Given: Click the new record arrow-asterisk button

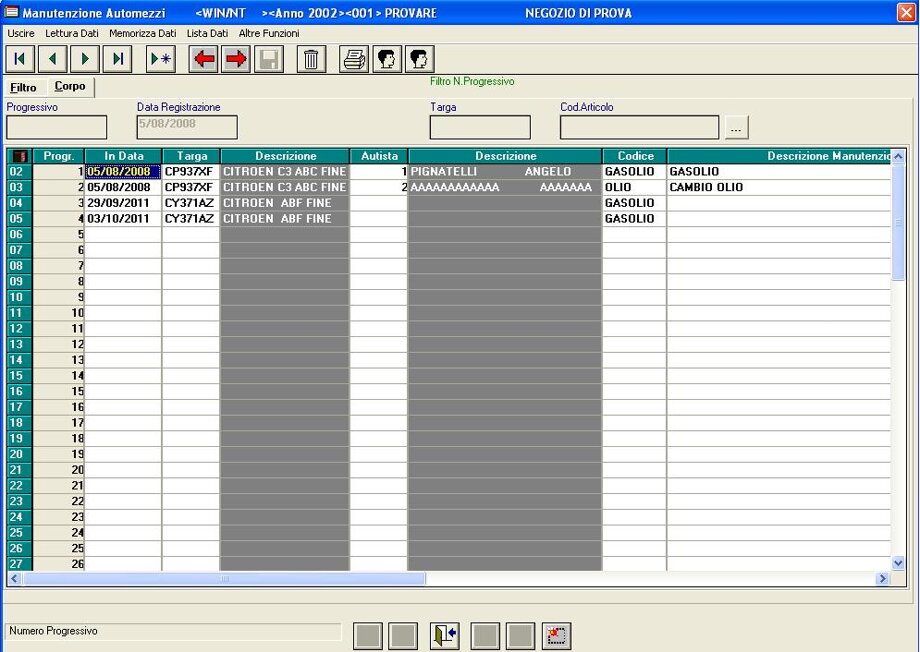Looking at the screenshot, I should (160, 59).
